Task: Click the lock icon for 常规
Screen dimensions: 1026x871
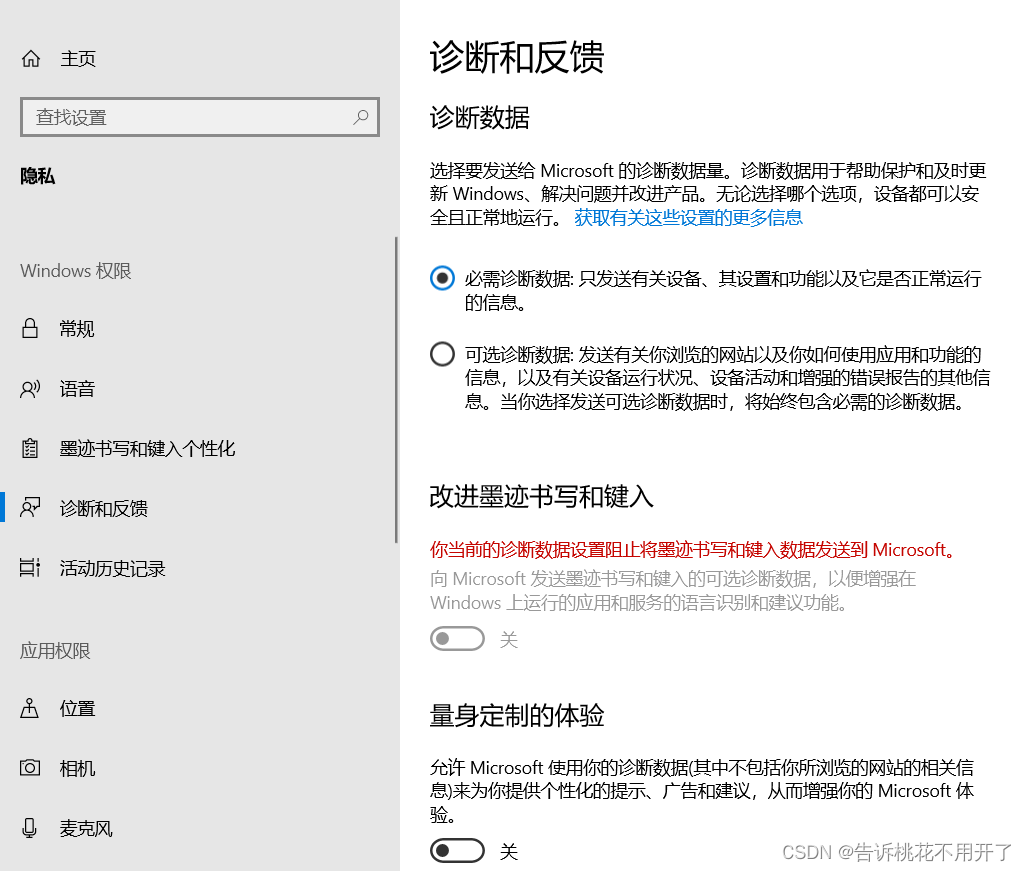Action: [x=29, y=328]
